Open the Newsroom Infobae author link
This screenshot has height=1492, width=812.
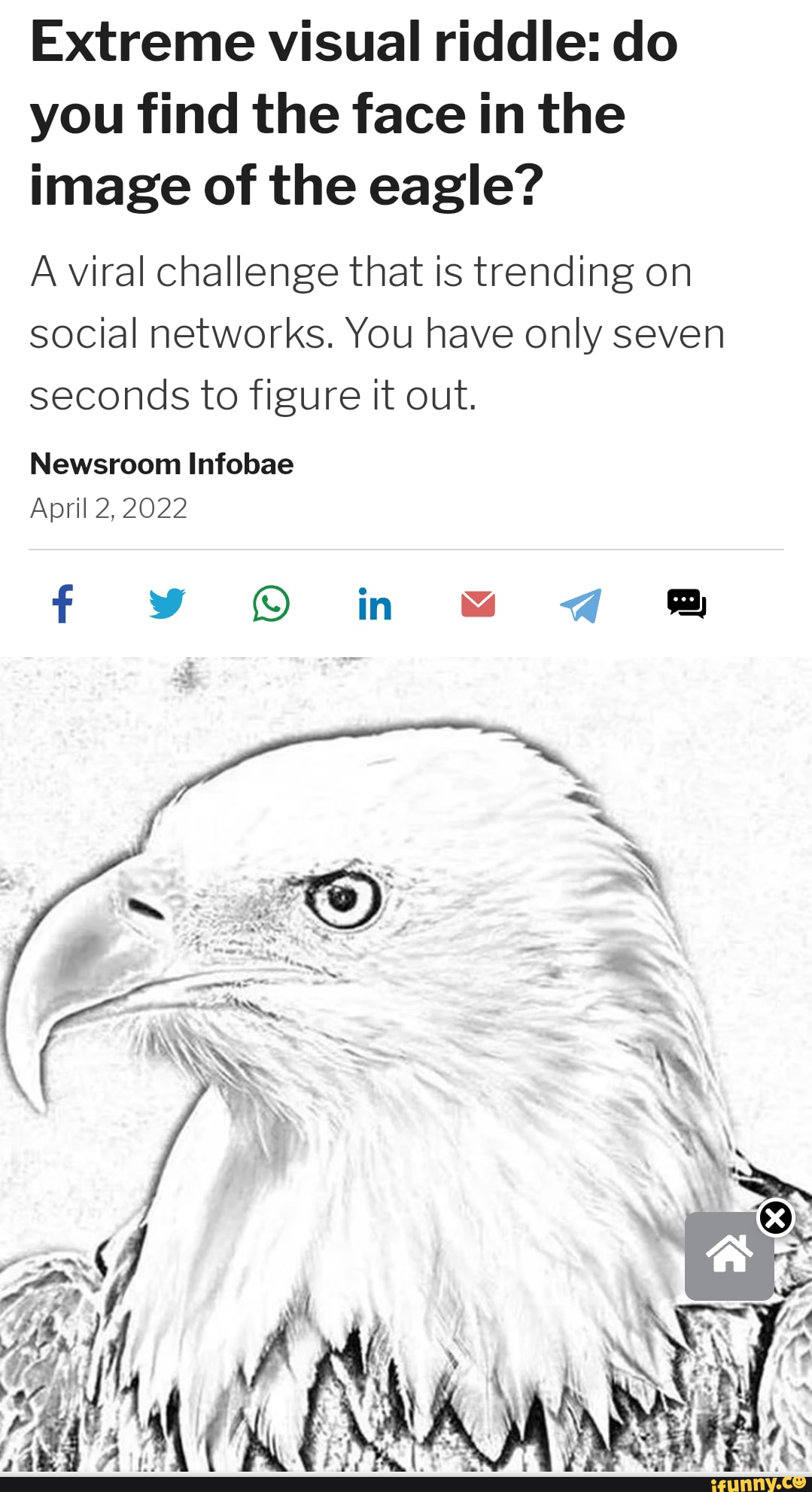[162, 464]
